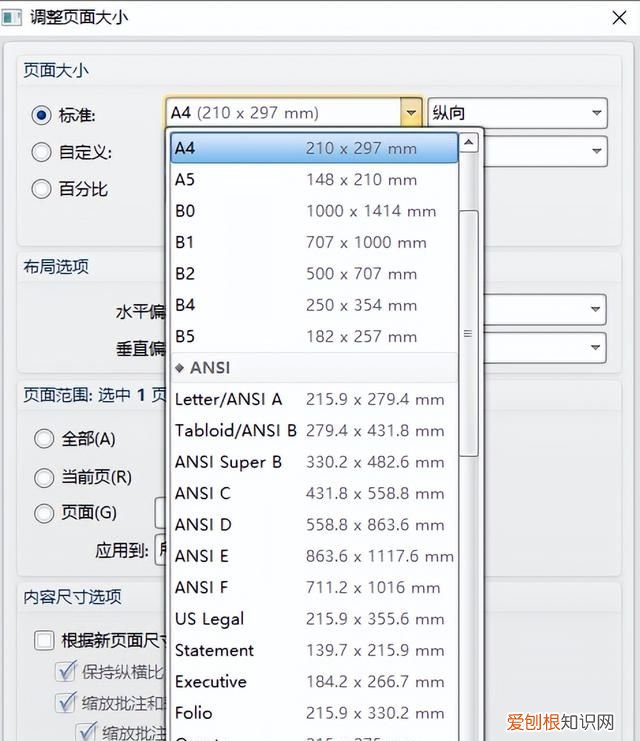Collapse the ANSI group header
This screenshot has width=640, height=741.
point(314,368)
